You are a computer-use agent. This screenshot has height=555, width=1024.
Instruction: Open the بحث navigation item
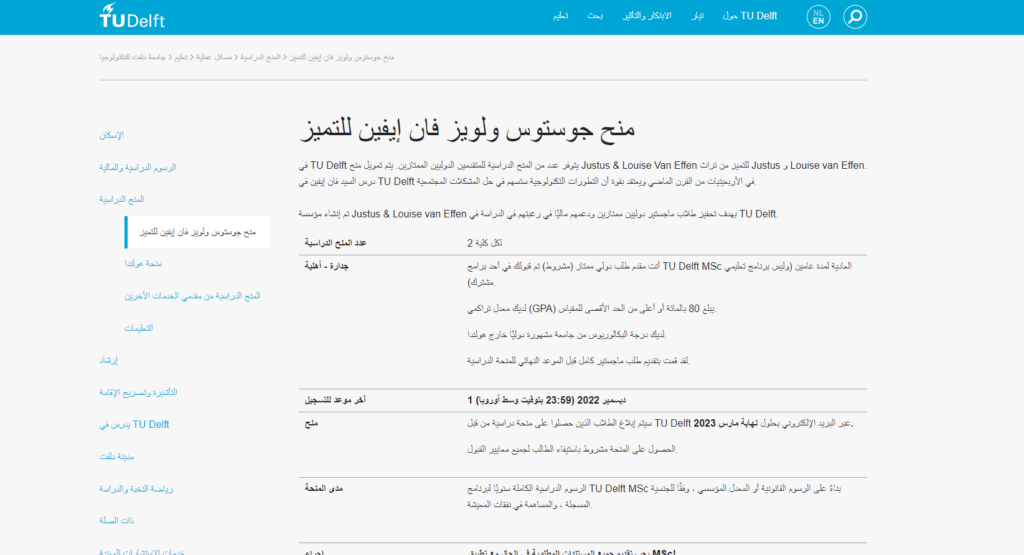(x=594, y=16)
